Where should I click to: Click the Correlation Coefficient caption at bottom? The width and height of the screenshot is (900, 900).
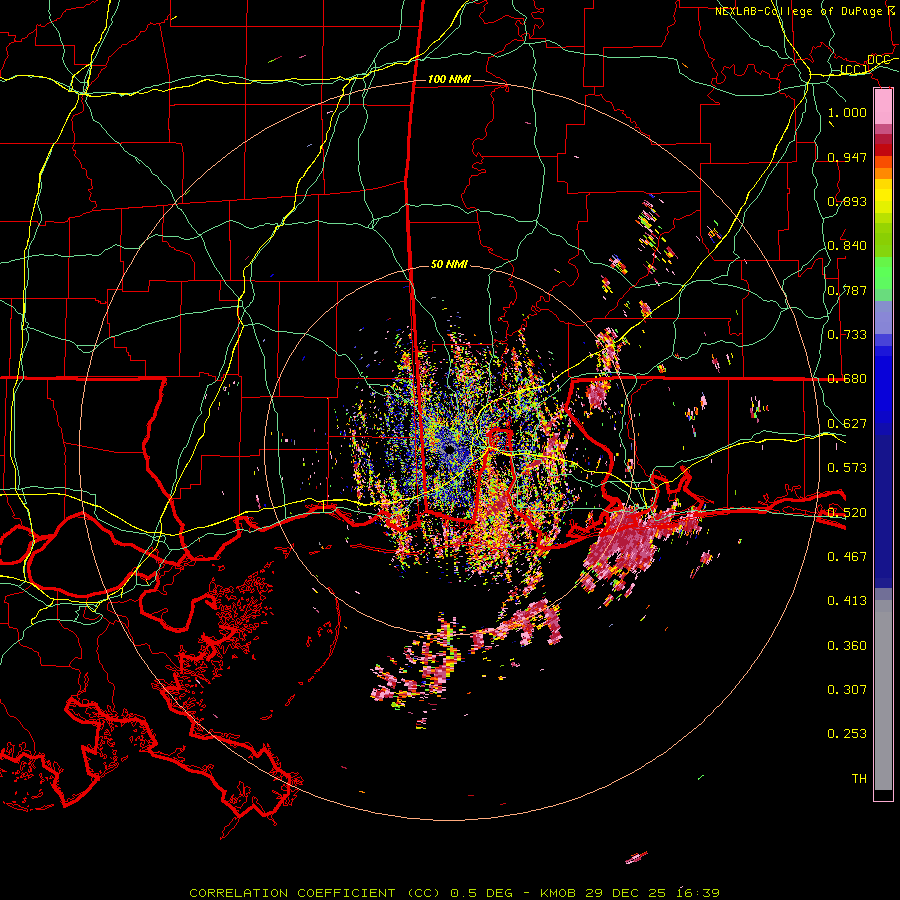coord(455,893)
